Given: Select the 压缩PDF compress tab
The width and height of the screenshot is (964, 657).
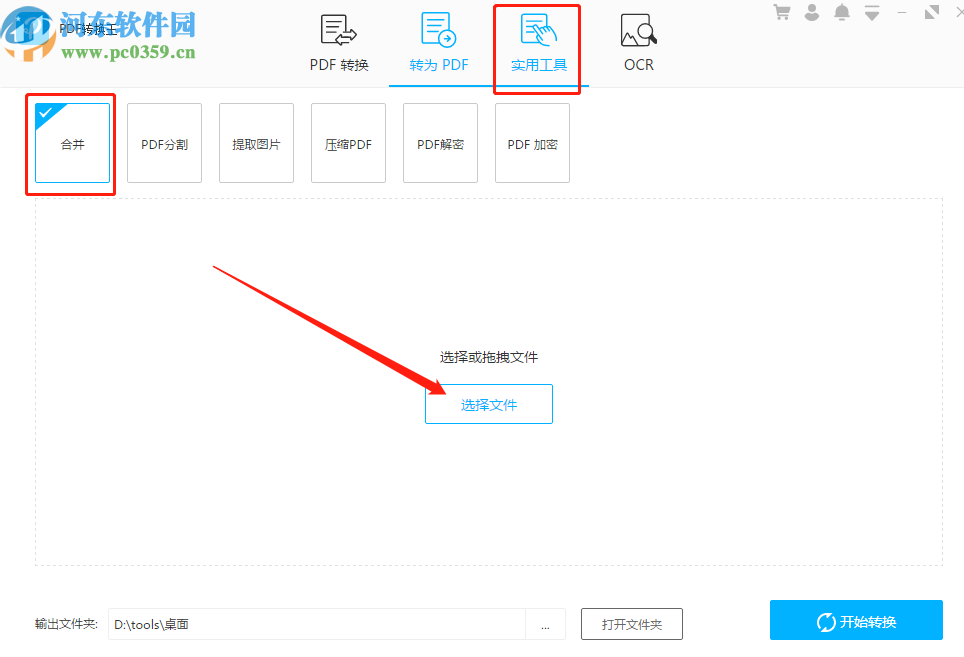Looking at the screenshot, I should click(348, 143).
